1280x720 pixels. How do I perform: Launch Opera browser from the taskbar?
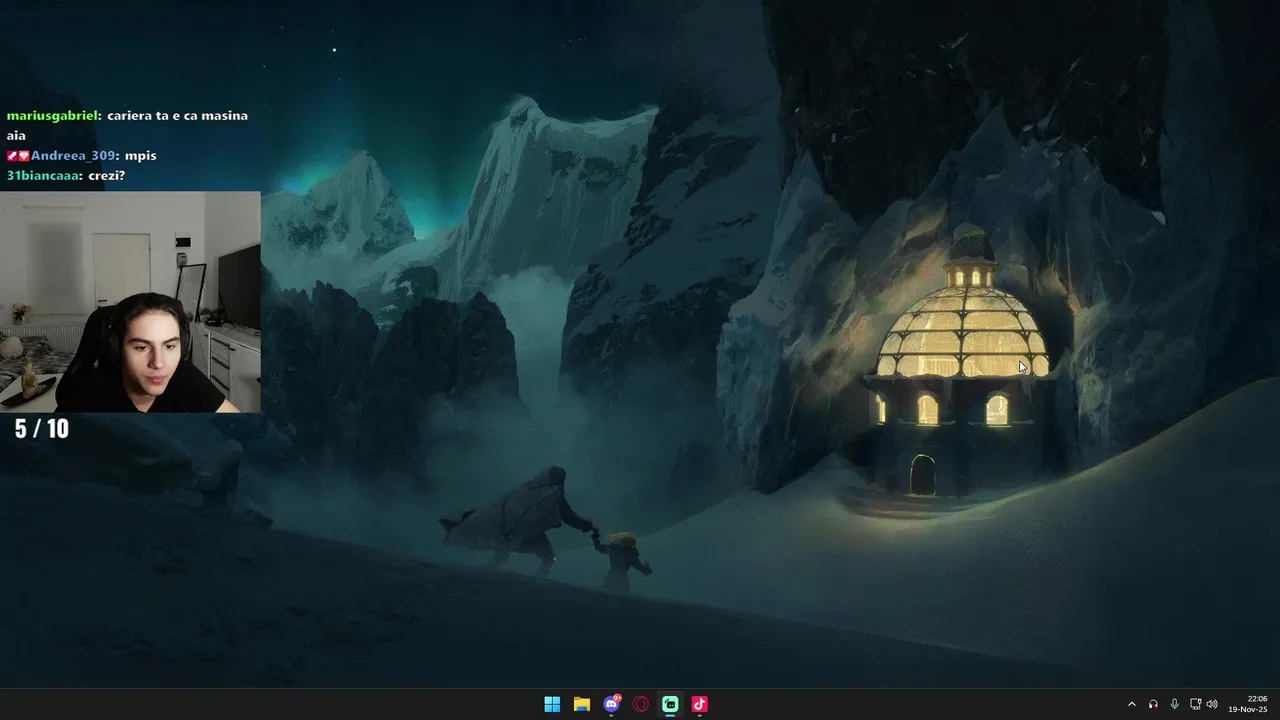(x=641, y=704)
